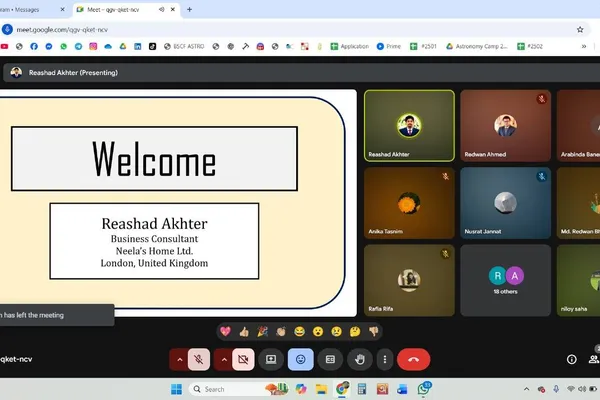
Task: Toggle the microphone mute button
Action: point(199,359)
